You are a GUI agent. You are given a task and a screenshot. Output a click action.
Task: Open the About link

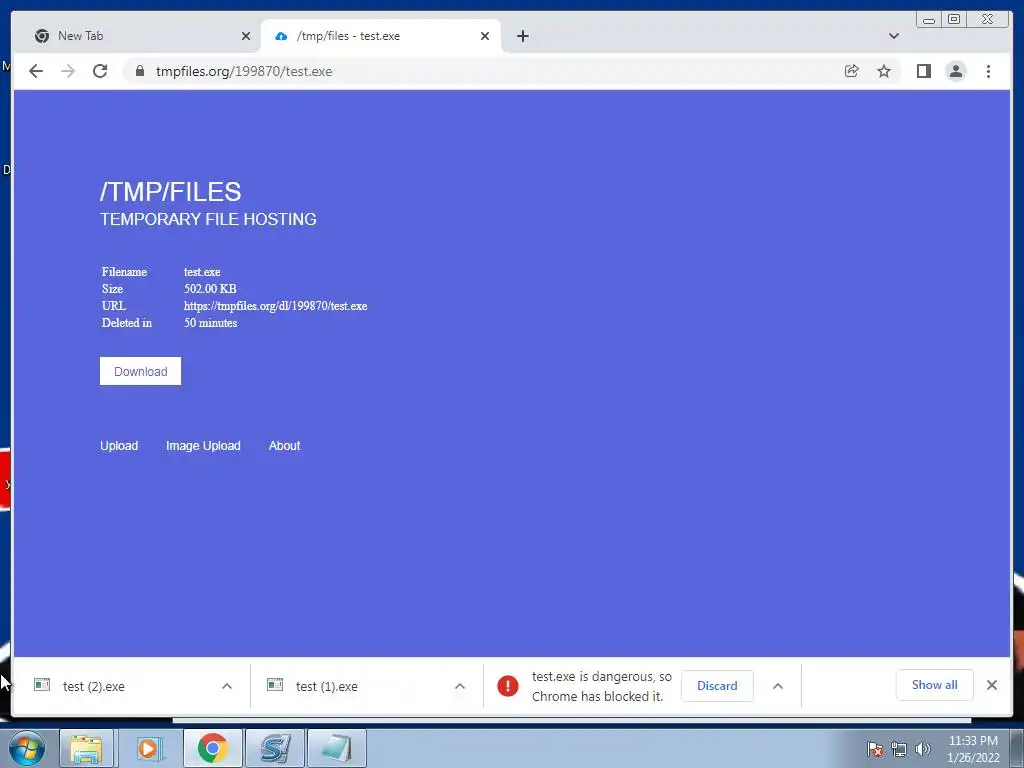click(285, 445)
